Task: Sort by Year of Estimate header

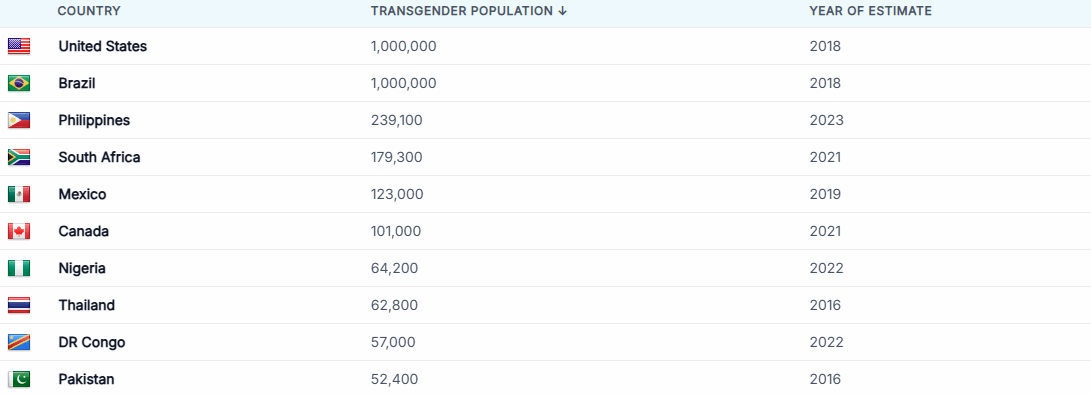Action: tap(870, 11)
